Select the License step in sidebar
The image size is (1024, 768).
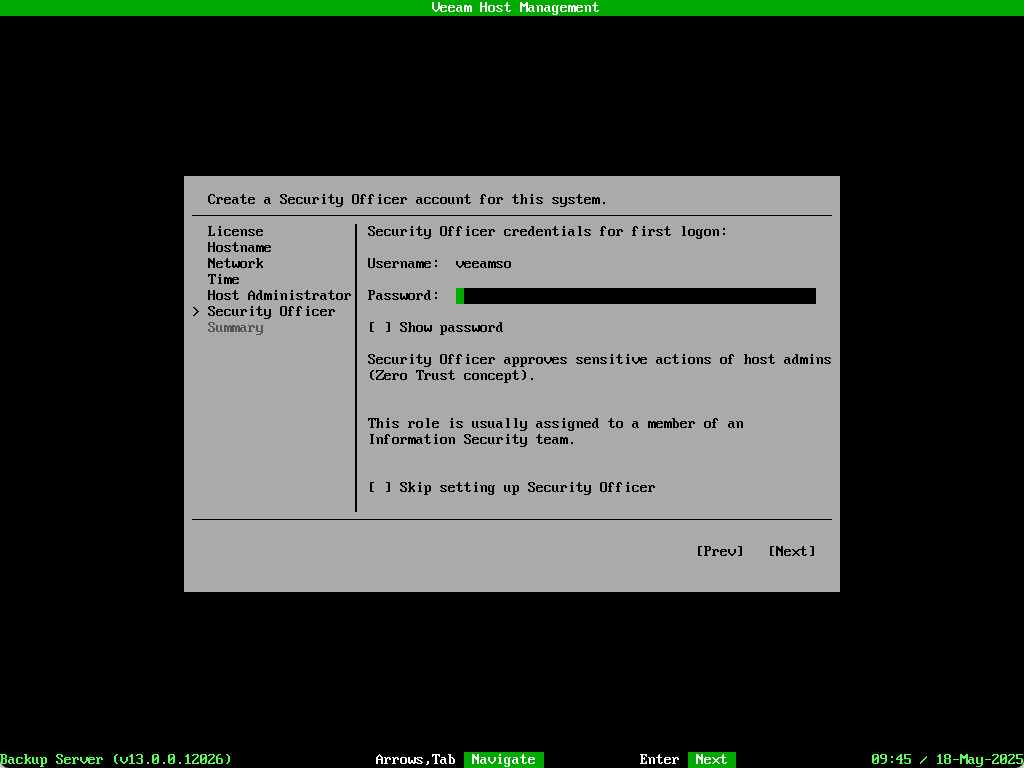coord(235,232)
